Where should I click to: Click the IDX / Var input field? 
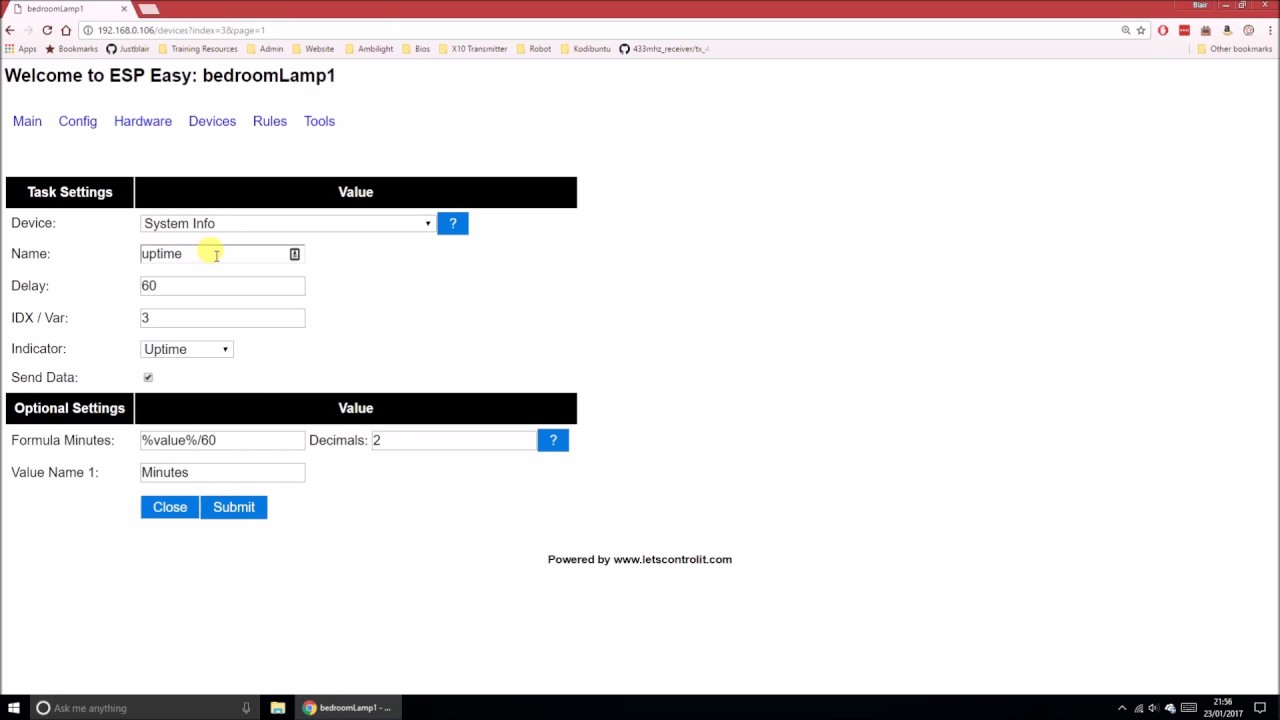(x=222, y=318)
